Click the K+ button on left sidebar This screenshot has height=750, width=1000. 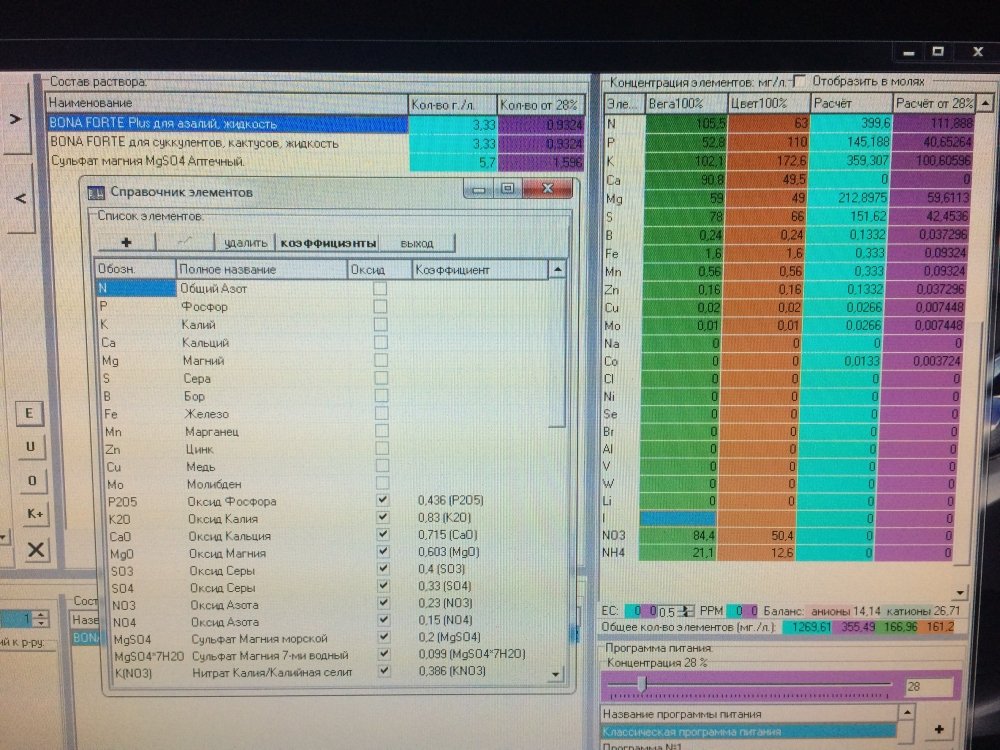pos(34,513)
